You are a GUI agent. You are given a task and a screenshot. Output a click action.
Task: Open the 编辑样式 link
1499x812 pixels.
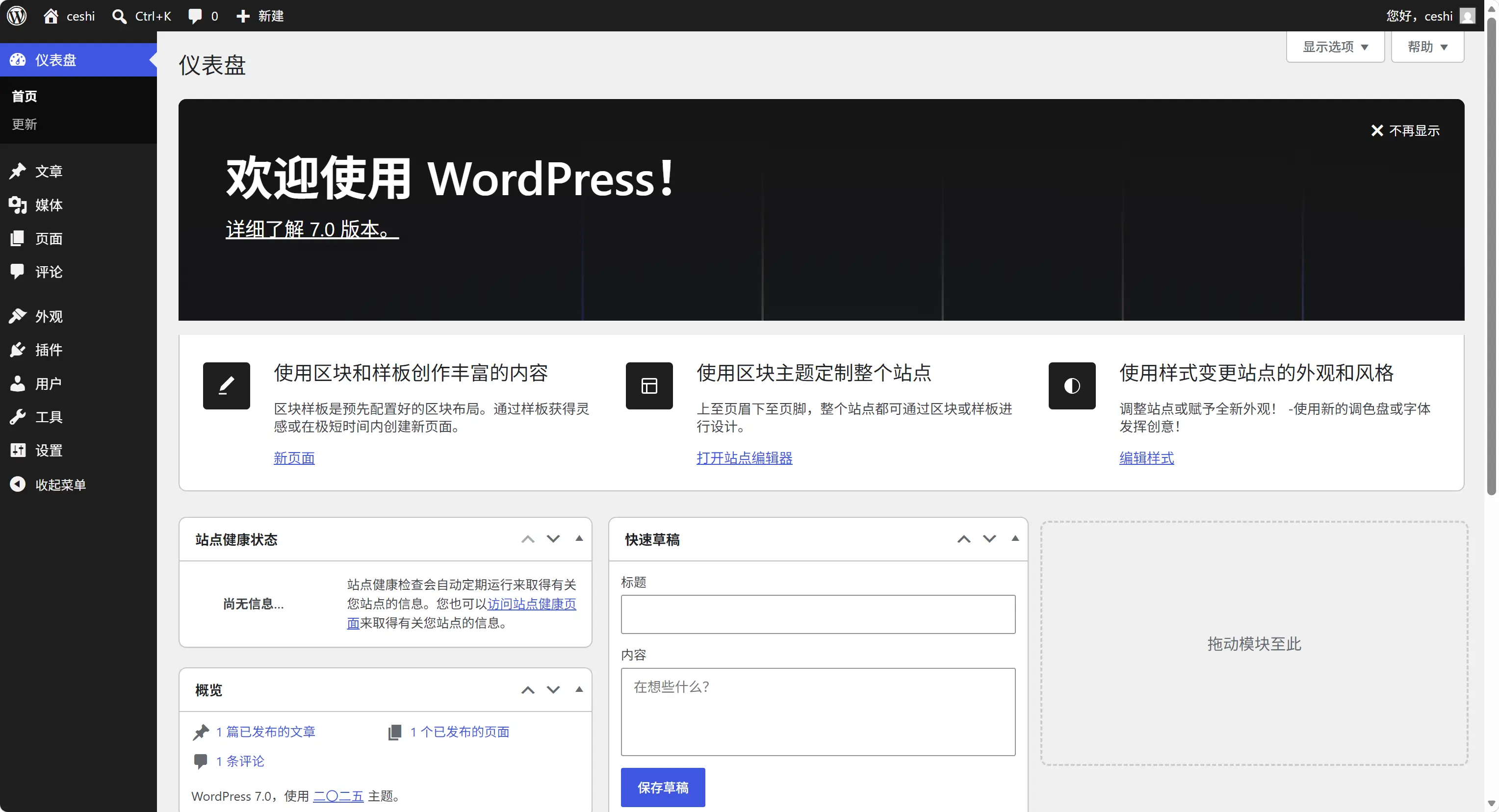1146,458
